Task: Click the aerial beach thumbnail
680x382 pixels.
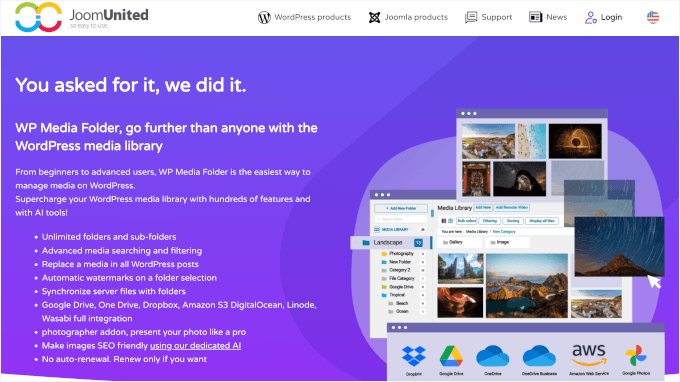Action: (x=531, y=141)
